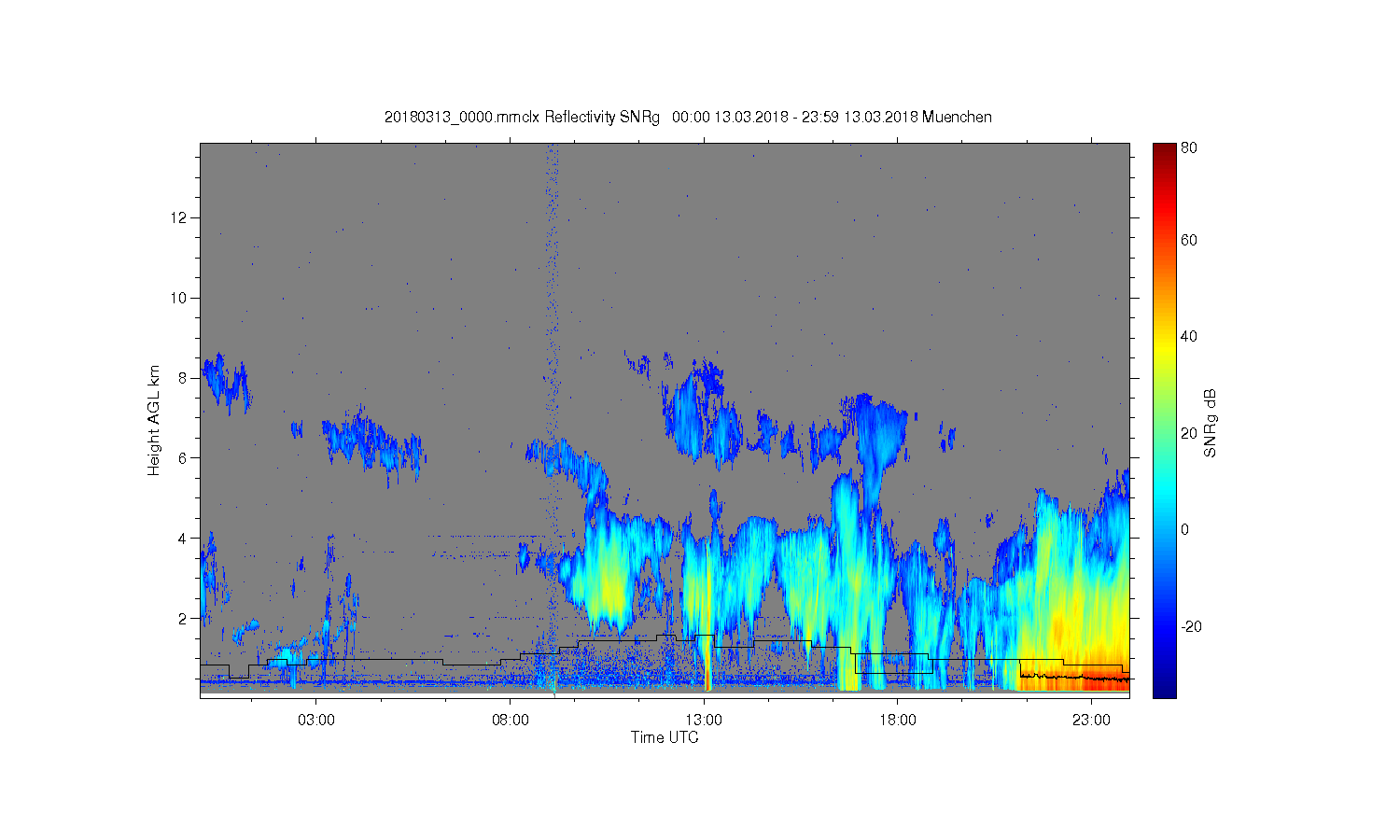
Task: Click the colorbar value 60
Action: [1189, 240]
